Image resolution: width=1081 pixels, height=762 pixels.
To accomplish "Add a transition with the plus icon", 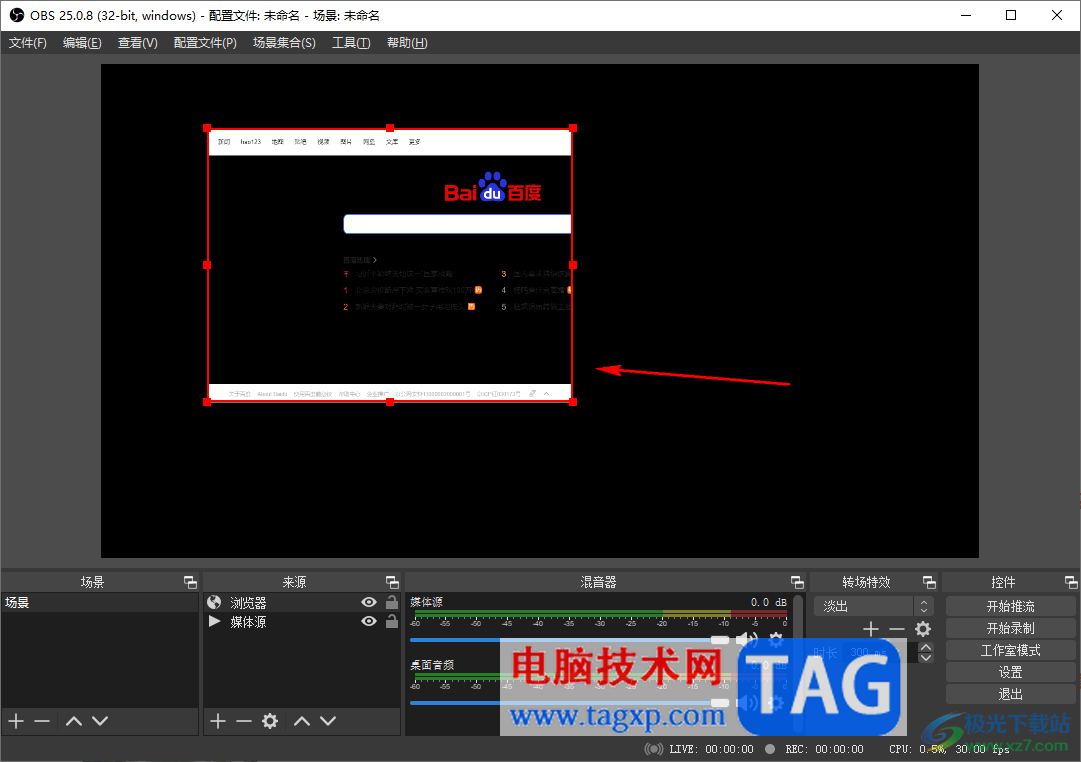I will (x=871, y=629).
